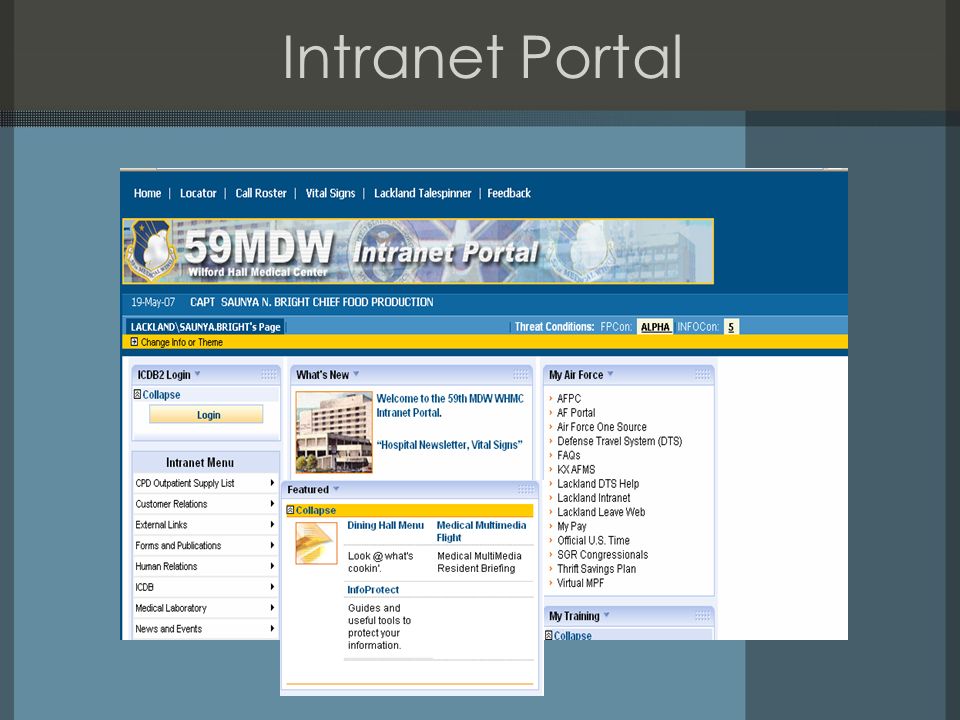Click the orange document icon in Featured
The height and width of the screenshot is (720, 960).
pyautogui.click(x=317, y=543)
